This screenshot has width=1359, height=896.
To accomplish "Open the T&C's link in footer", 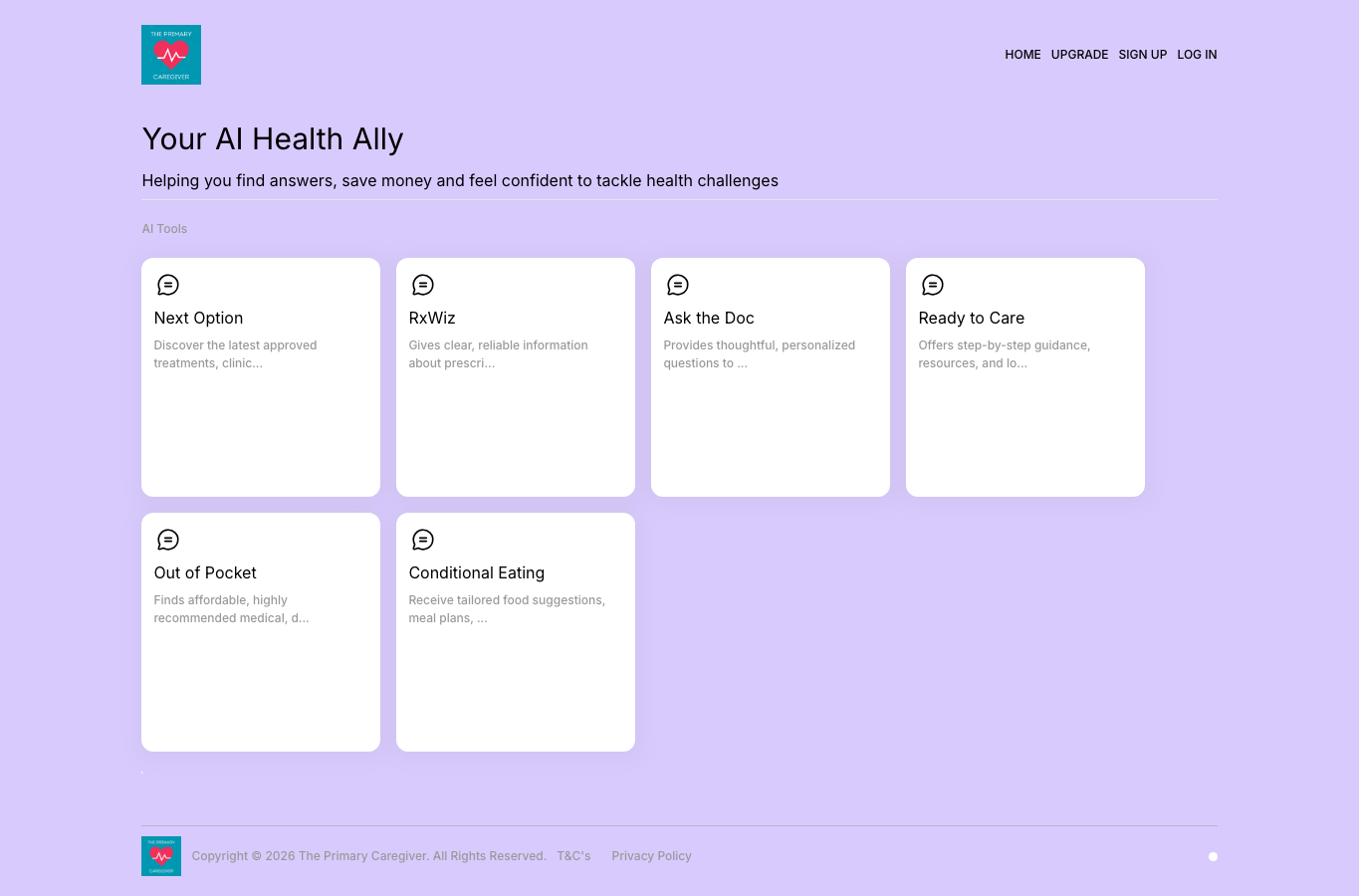I will click(x=573, y=856).
